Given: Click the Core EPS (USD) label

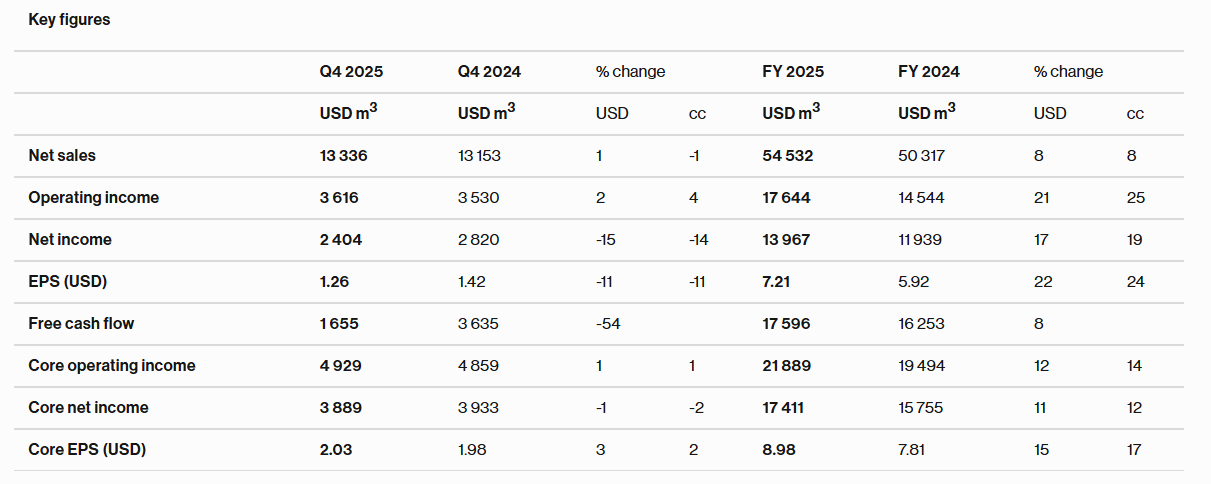Looking at the screenshot, I should 87,450.
